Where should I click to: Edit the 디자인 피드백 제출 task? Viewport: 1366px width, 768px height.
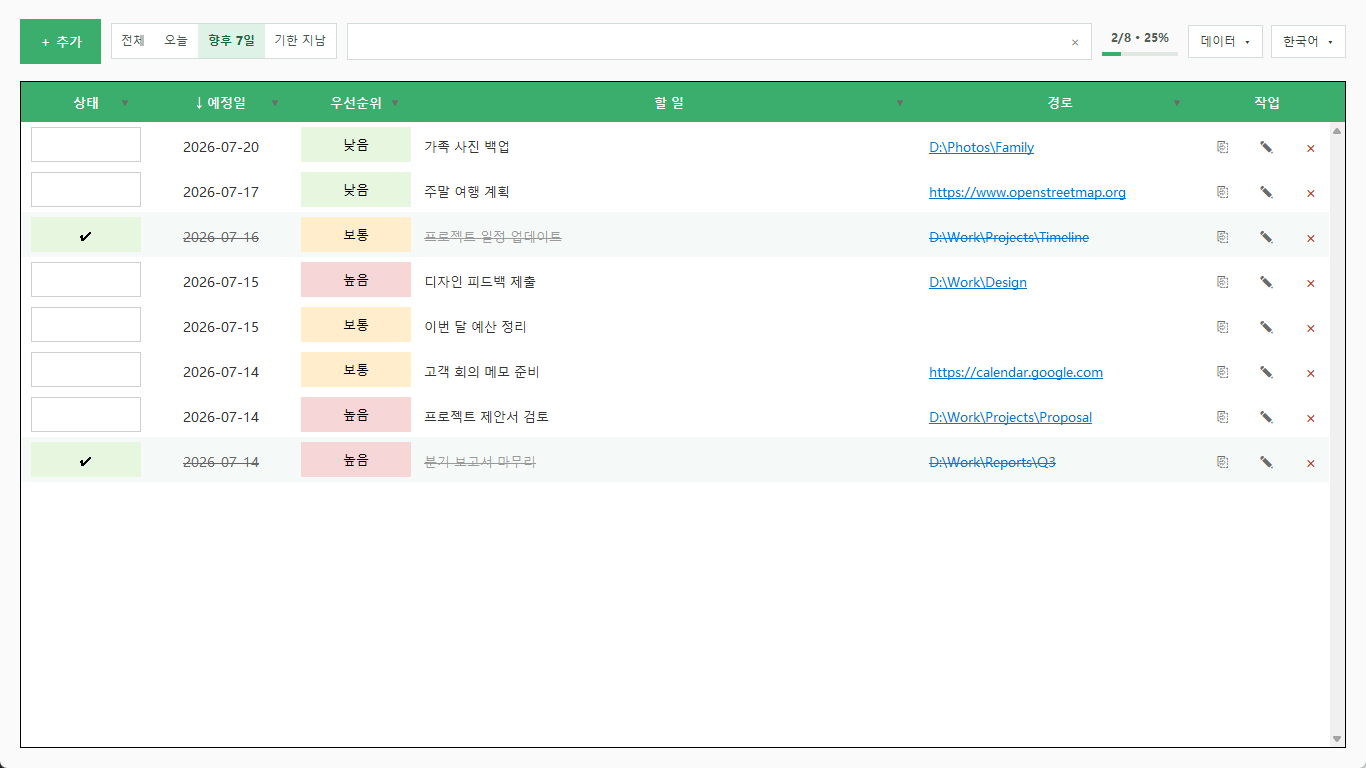(x=1266, y=282)
